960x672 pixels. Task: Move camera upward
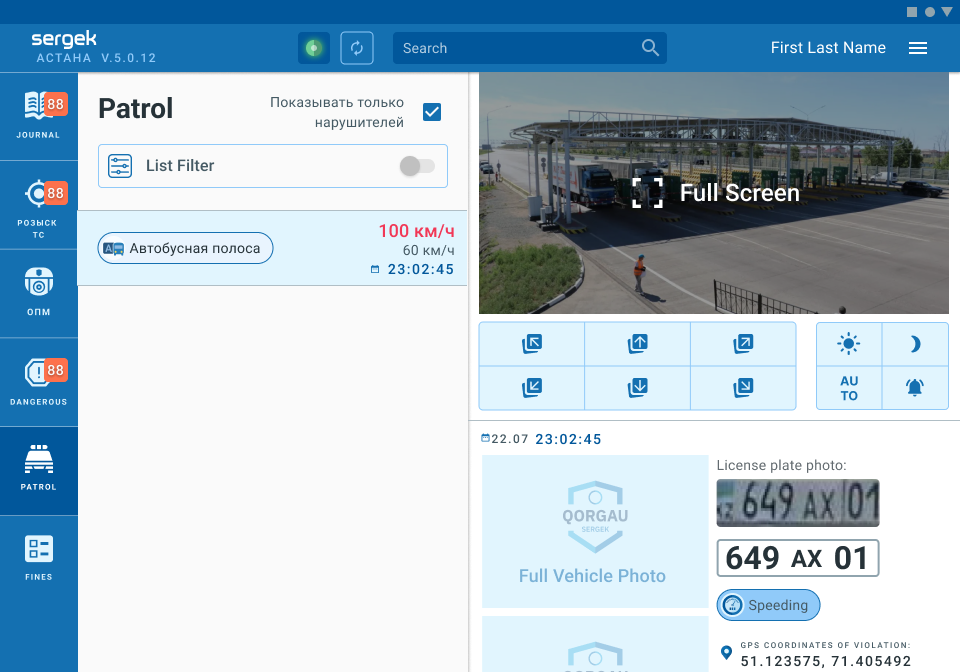pos(637,344)
